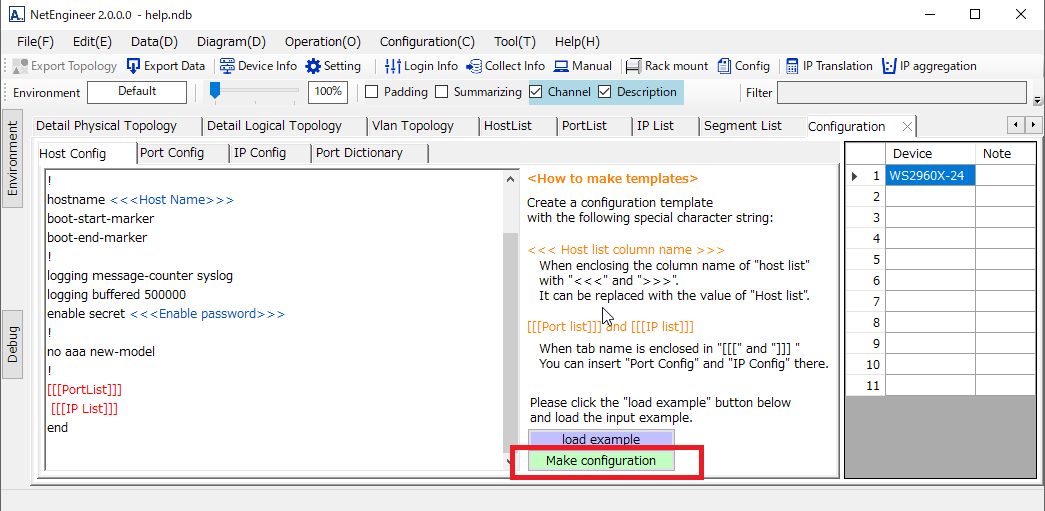
Task: Open the Setting gear icon
Action: [314, 66]
